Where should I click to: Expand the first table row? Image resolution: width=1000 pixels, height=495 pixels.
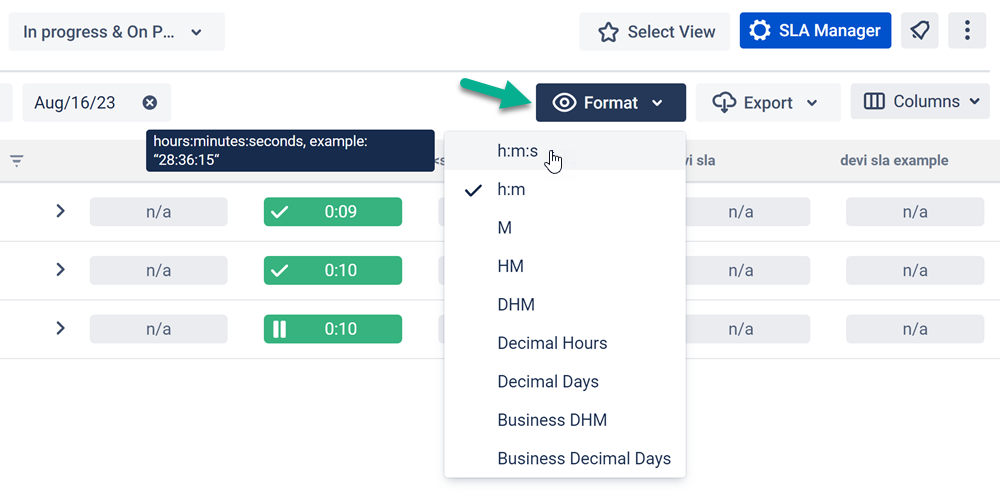(60, 211)
